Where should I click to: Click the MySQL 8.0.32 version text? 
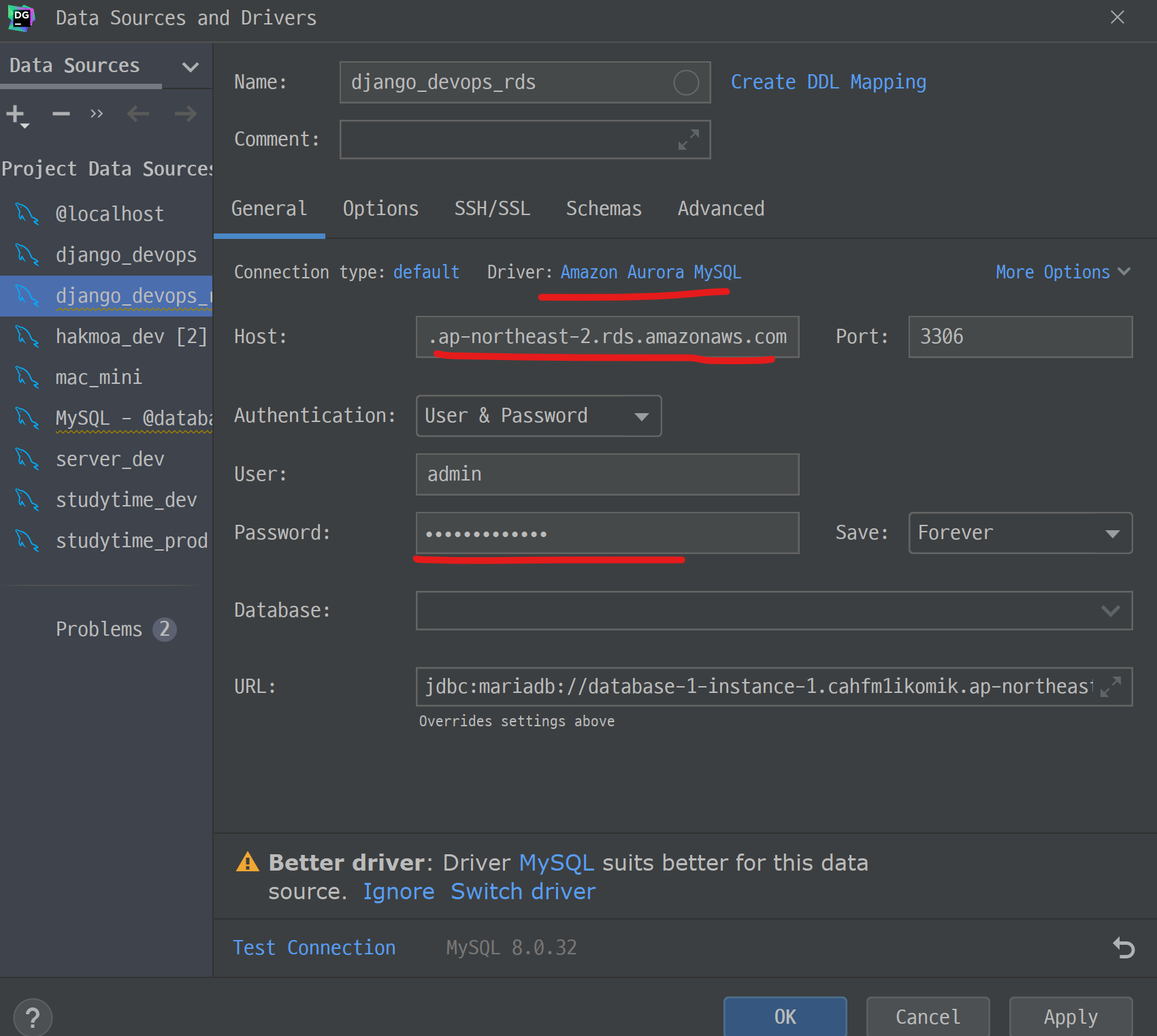[511, 948]
